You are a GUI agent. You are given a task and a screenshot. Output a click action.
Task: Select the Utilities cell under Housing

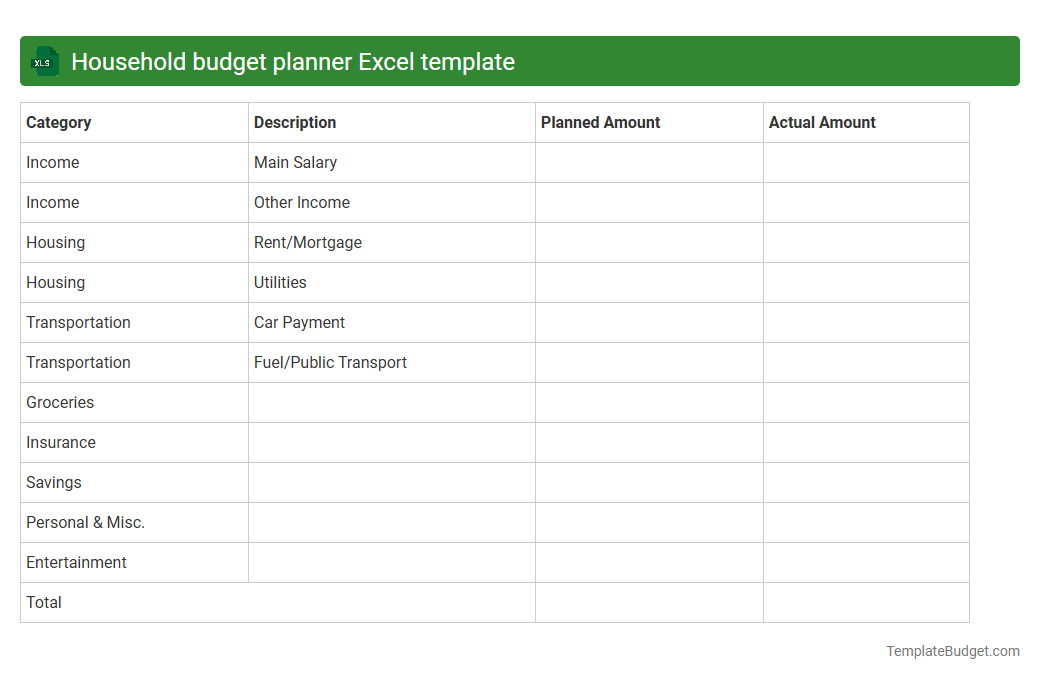pyautogui.click(x=280, y=282)
